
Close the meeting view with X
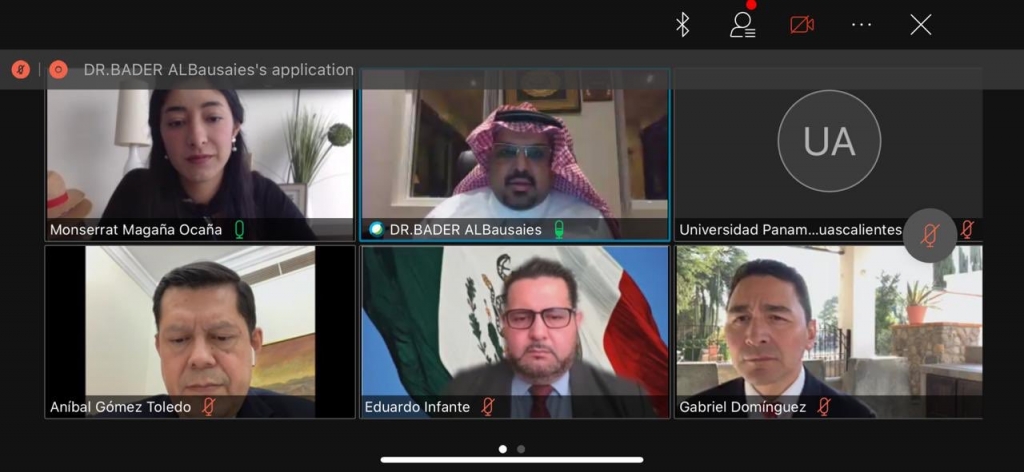[921, 25]
